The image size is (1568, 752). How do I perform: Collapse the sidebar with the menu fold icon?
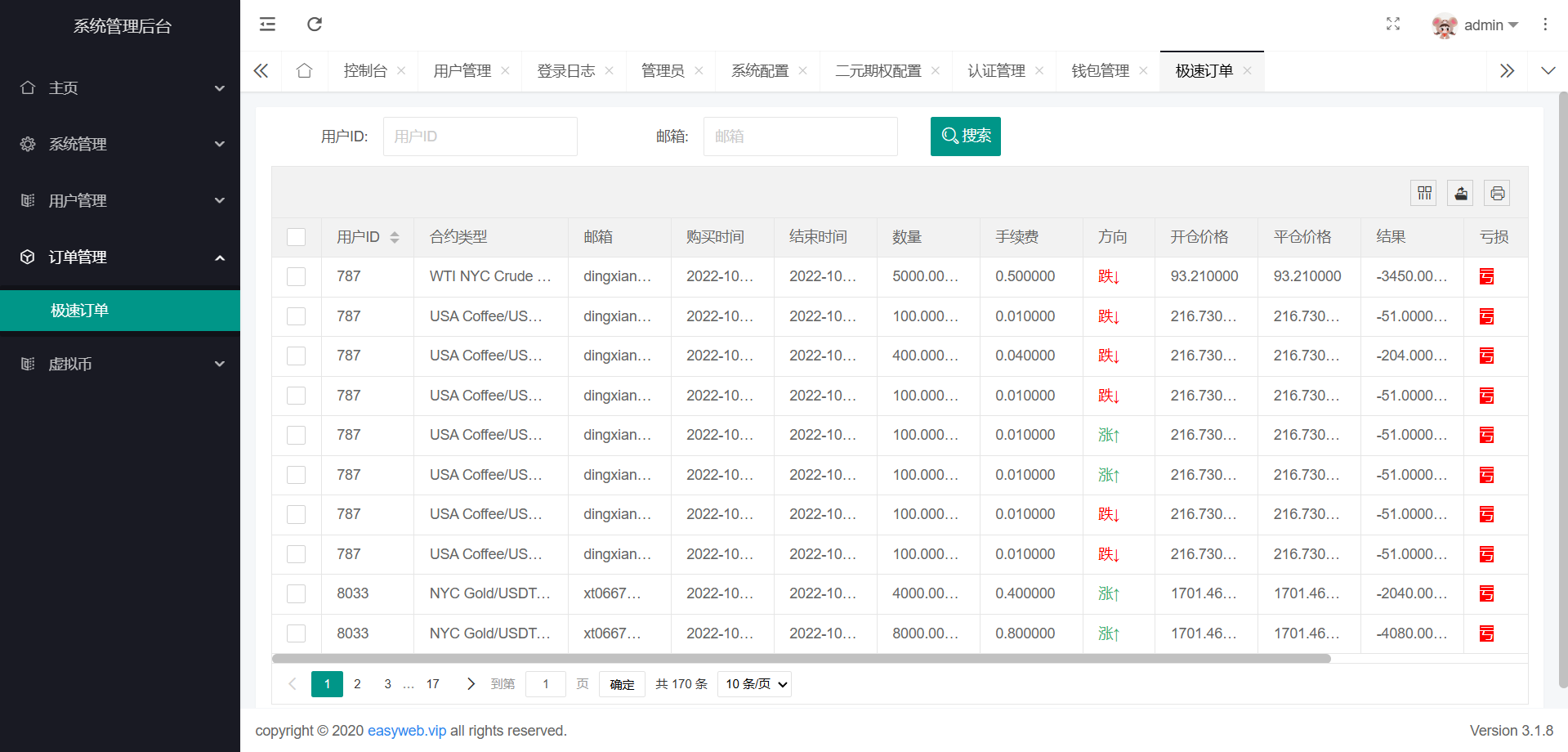point(267,25)
